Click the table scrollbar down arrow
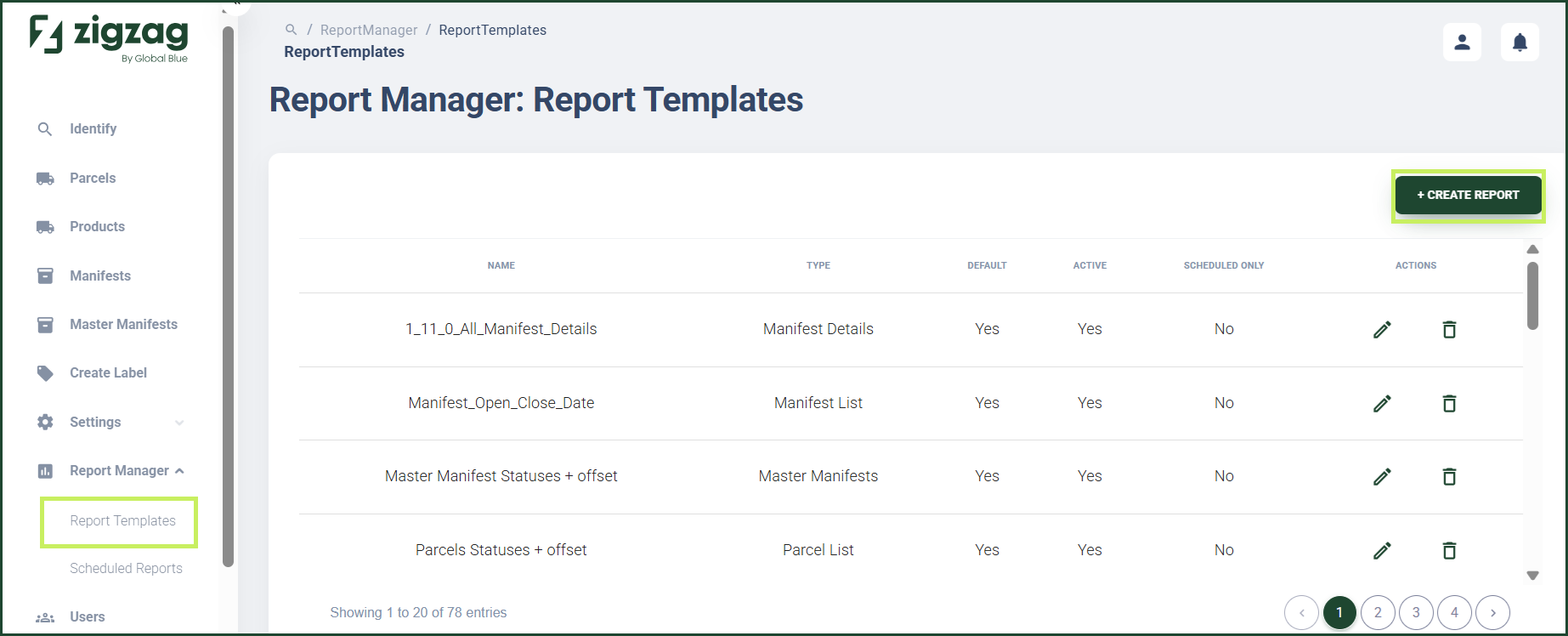Screen dimensions: 1568x636 point(1532,576)
